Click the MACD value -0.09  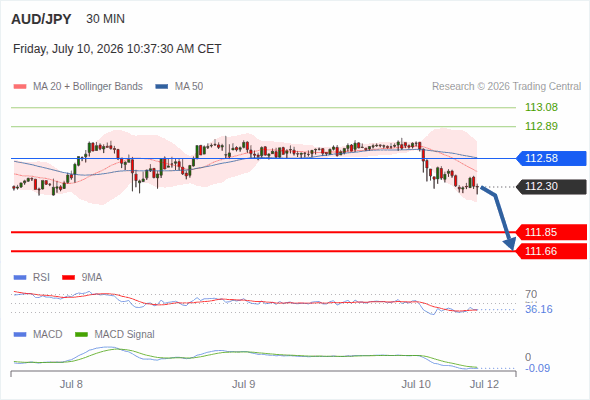[537, 368]
